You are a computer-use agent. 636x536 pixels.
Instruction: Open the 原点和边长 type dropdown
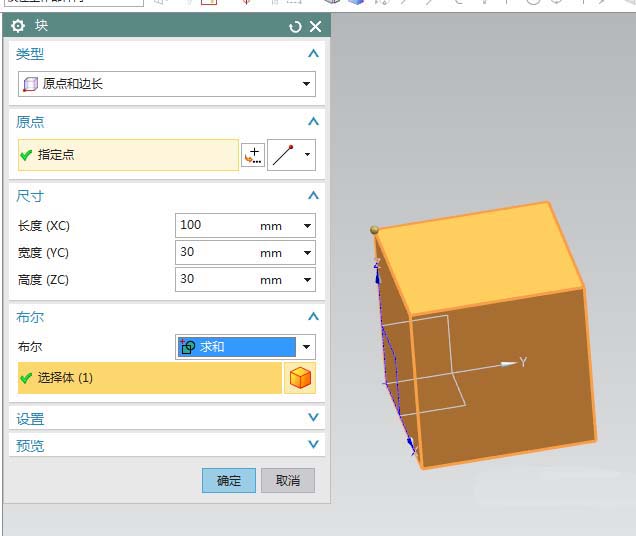pyautogui.click(x=307, y=85)
